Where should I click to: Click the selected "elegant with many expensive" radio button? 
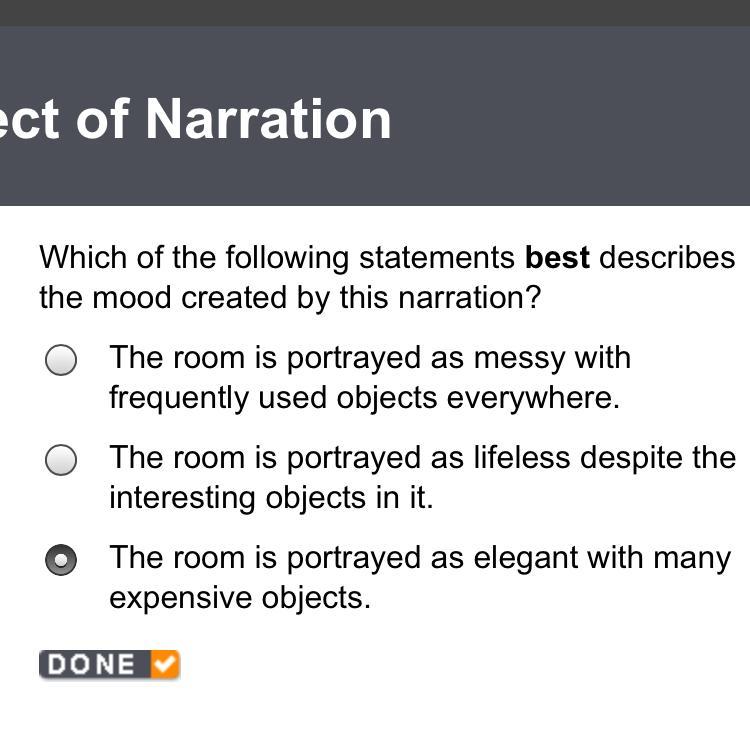pos(61,560)
